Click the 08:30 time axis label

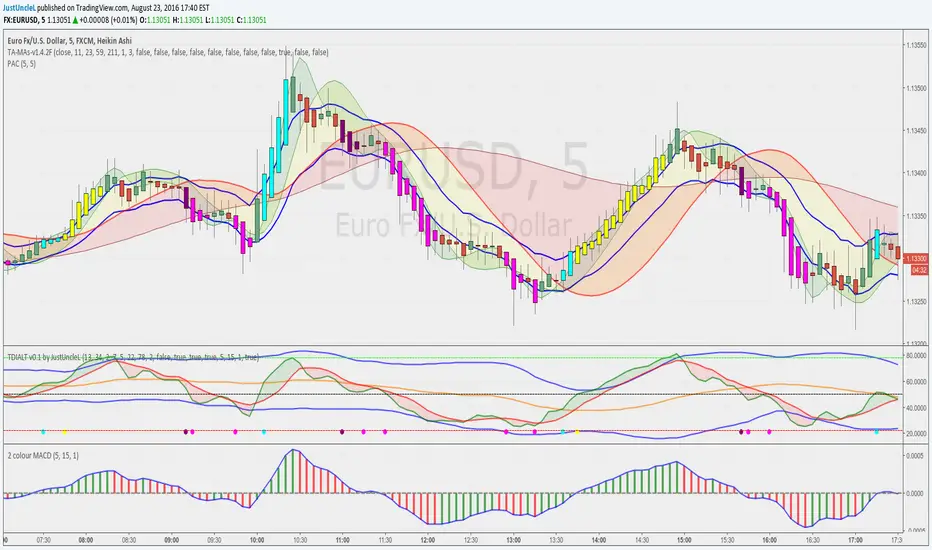pyautogui.click(x=129, y=540)
